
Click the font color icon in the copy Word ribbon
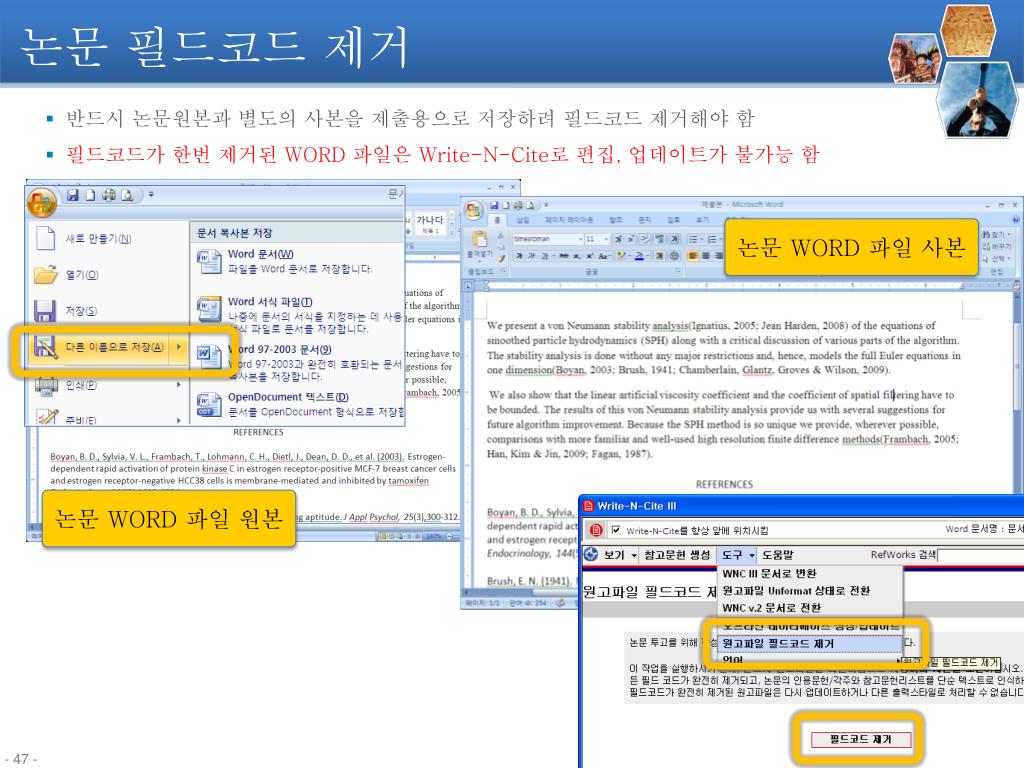640,256
